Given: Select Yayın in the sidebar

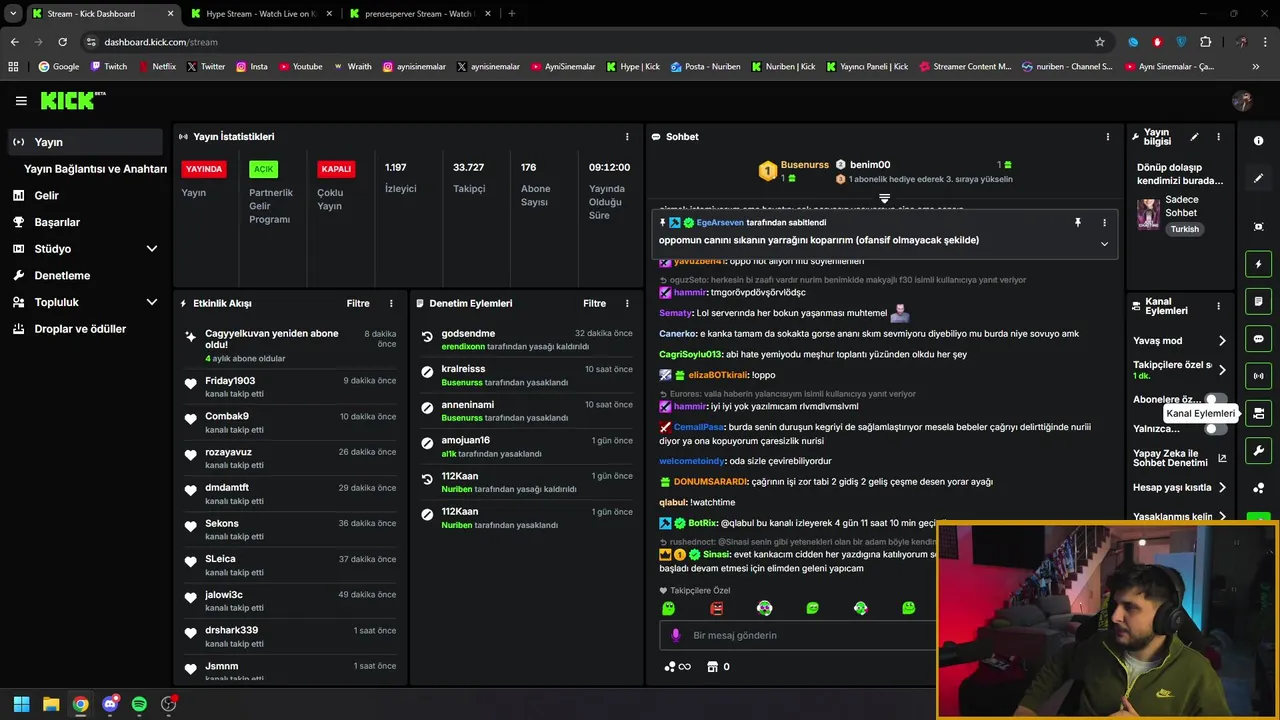Looking at the screenshot, I should pyautogui.click(x=85, y=142).
